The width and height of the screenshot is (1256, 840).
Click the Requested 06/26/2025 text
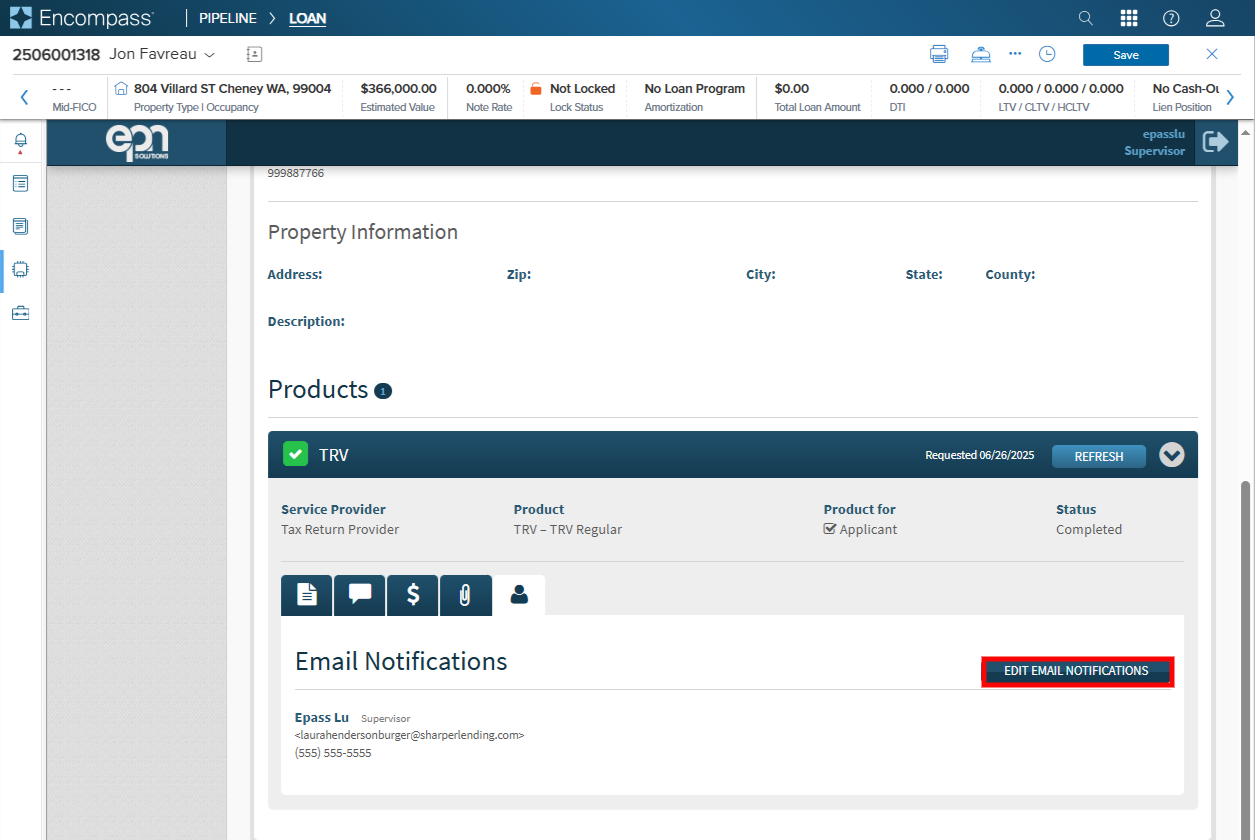click(x=980, y=455)
